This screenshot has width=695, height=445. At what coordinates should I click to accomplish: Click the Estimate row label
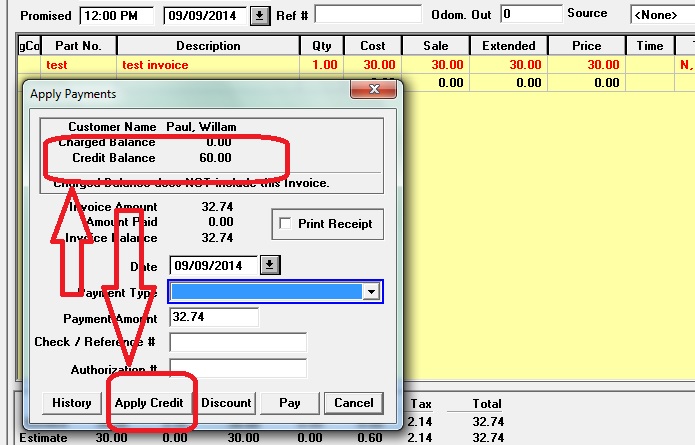coord(43,438)
